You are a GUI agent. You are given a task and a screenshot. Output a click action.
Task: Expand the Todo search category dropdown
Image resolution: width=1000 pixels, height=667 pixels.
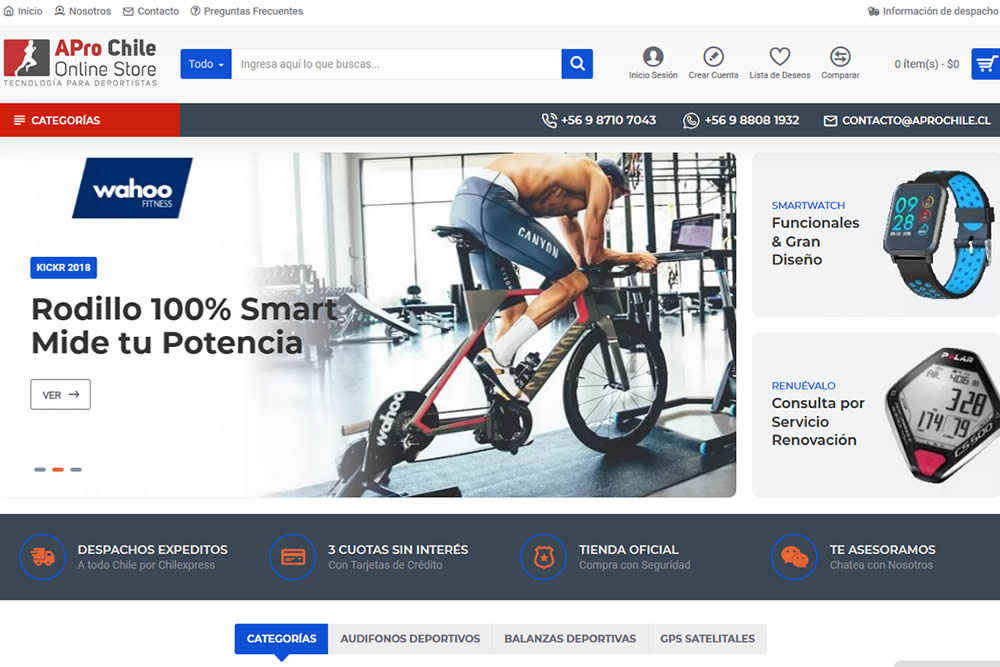(206, 64)
